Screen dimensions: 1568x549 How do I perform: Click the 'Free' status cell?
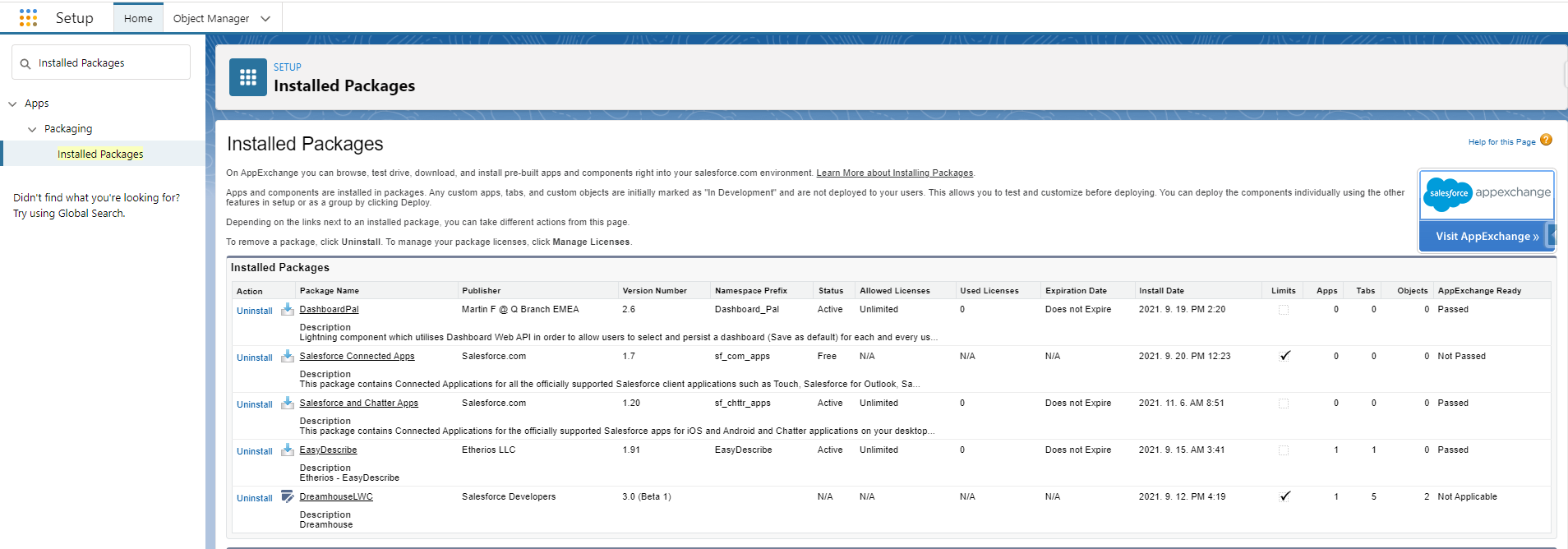[x=827, y=356]
